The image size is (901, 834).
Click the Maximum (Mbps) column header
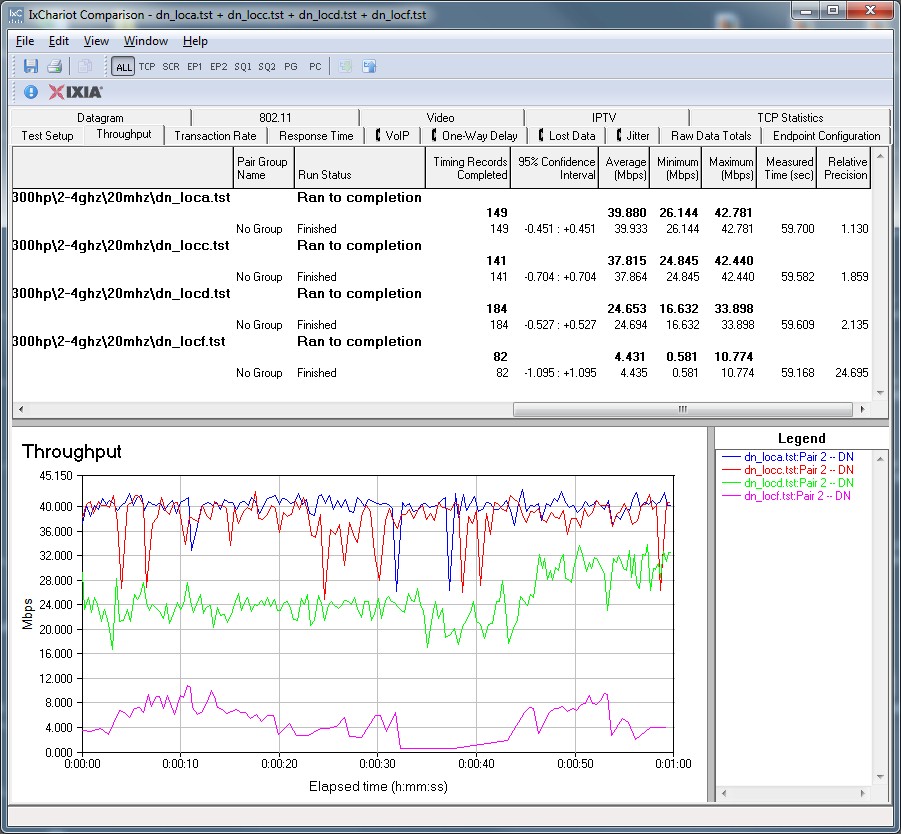[x=730, y=168]
